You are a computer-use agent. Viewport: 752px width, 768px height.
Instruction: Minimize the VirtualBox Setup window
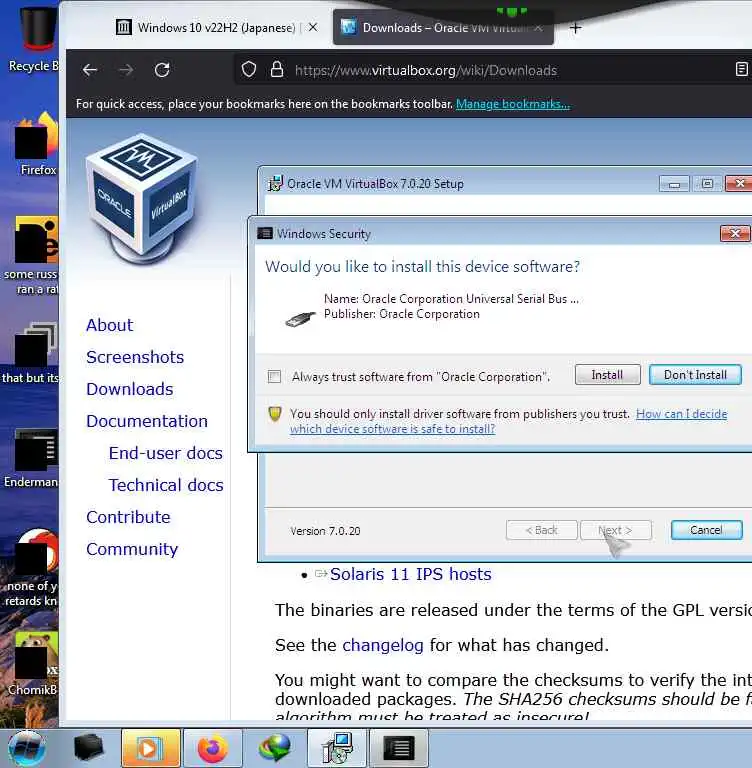[674, 184]
